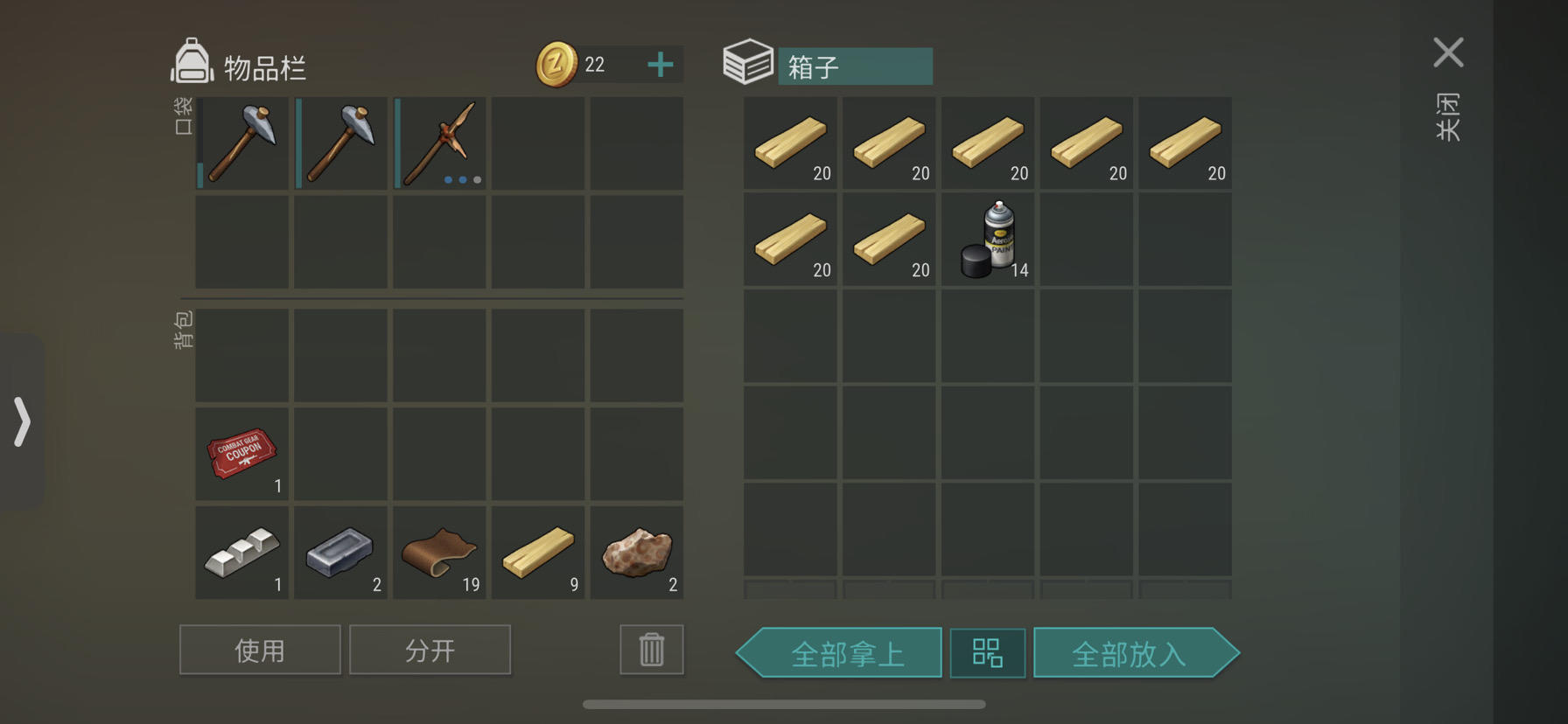Select the leather item with count 19

[440, 552]
